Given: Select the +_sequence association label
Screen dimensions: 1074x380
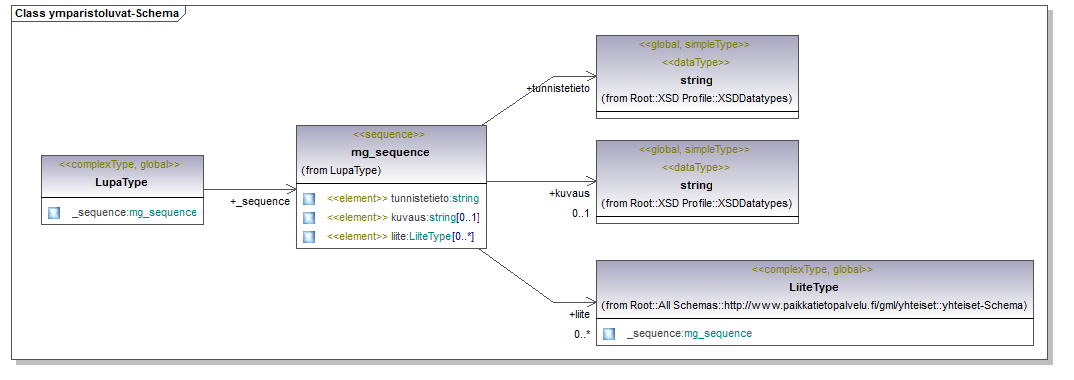Looking at the screenshot, I should 260,201.
